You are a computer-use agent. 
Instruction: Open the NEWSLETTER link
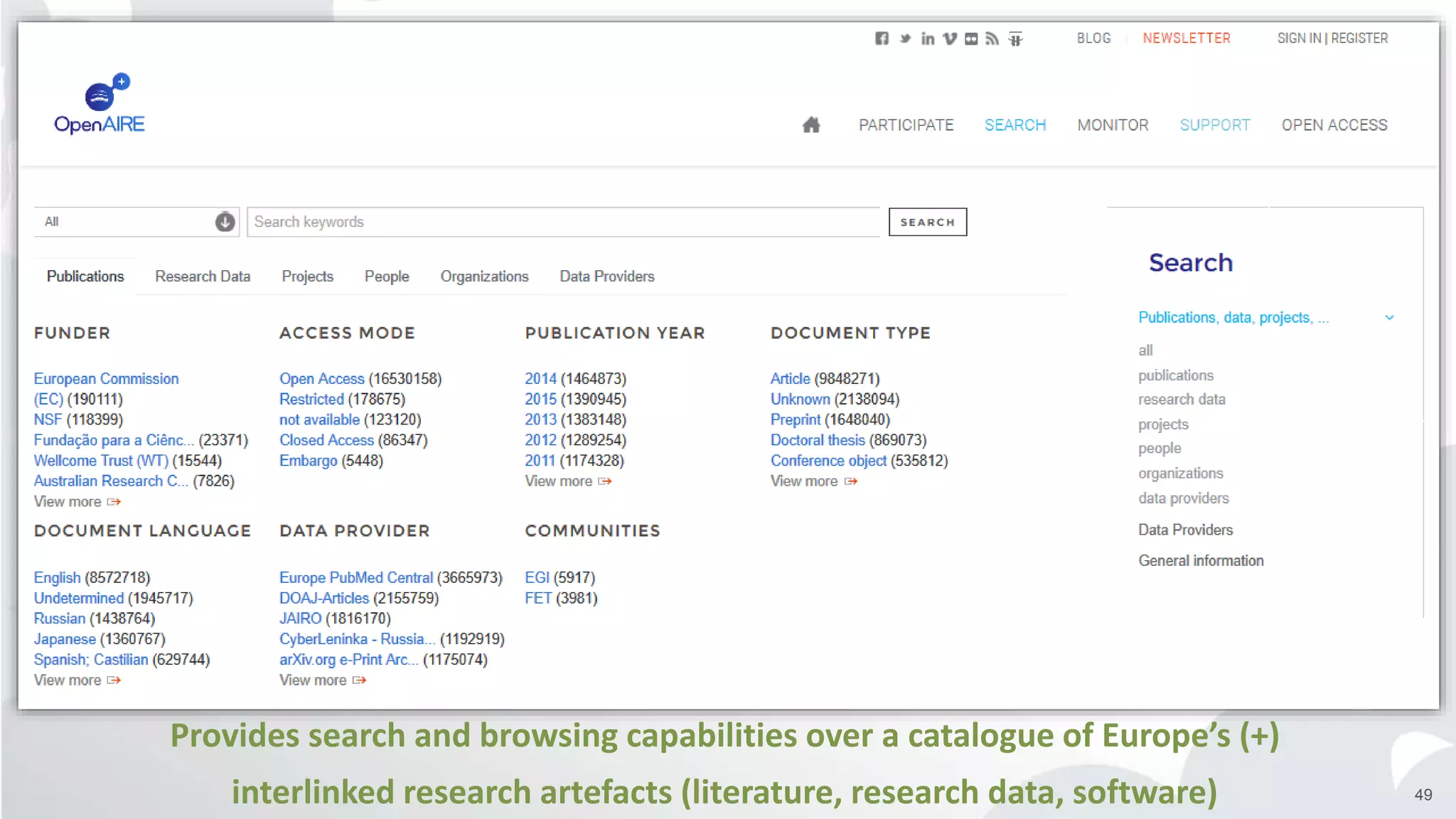pyautogui.click(x=1187, y=38)
